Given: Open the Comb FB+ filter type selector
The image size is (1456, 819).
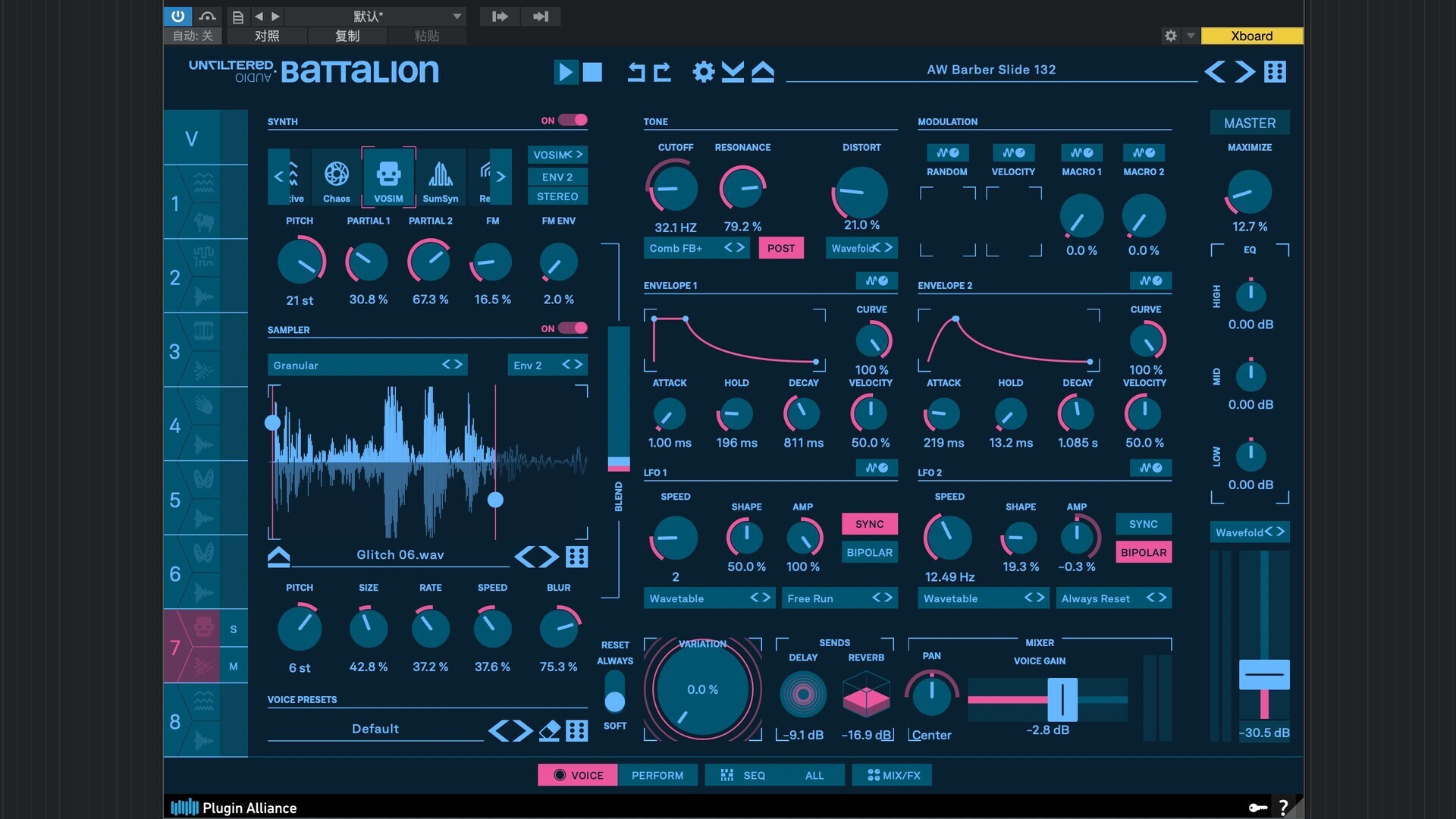Looking at the screenshot, I should 696,248.
